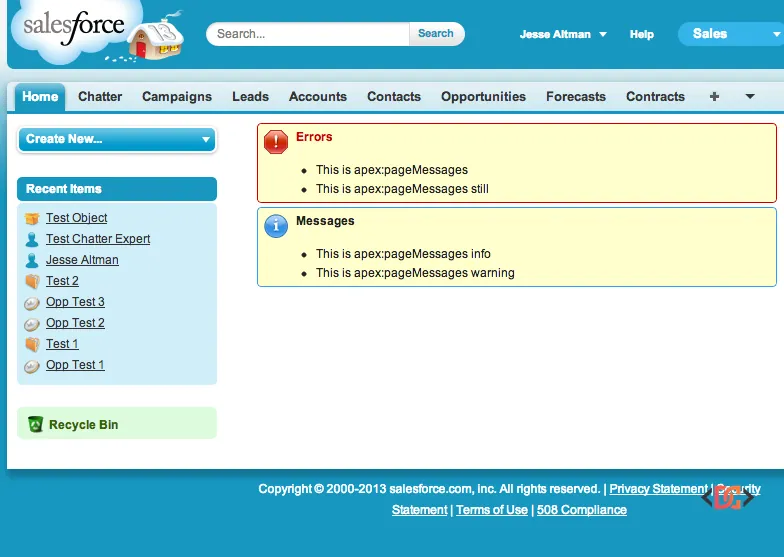784x557 pixels.
Task: Open the Campaigns tab
Action: 177,96
